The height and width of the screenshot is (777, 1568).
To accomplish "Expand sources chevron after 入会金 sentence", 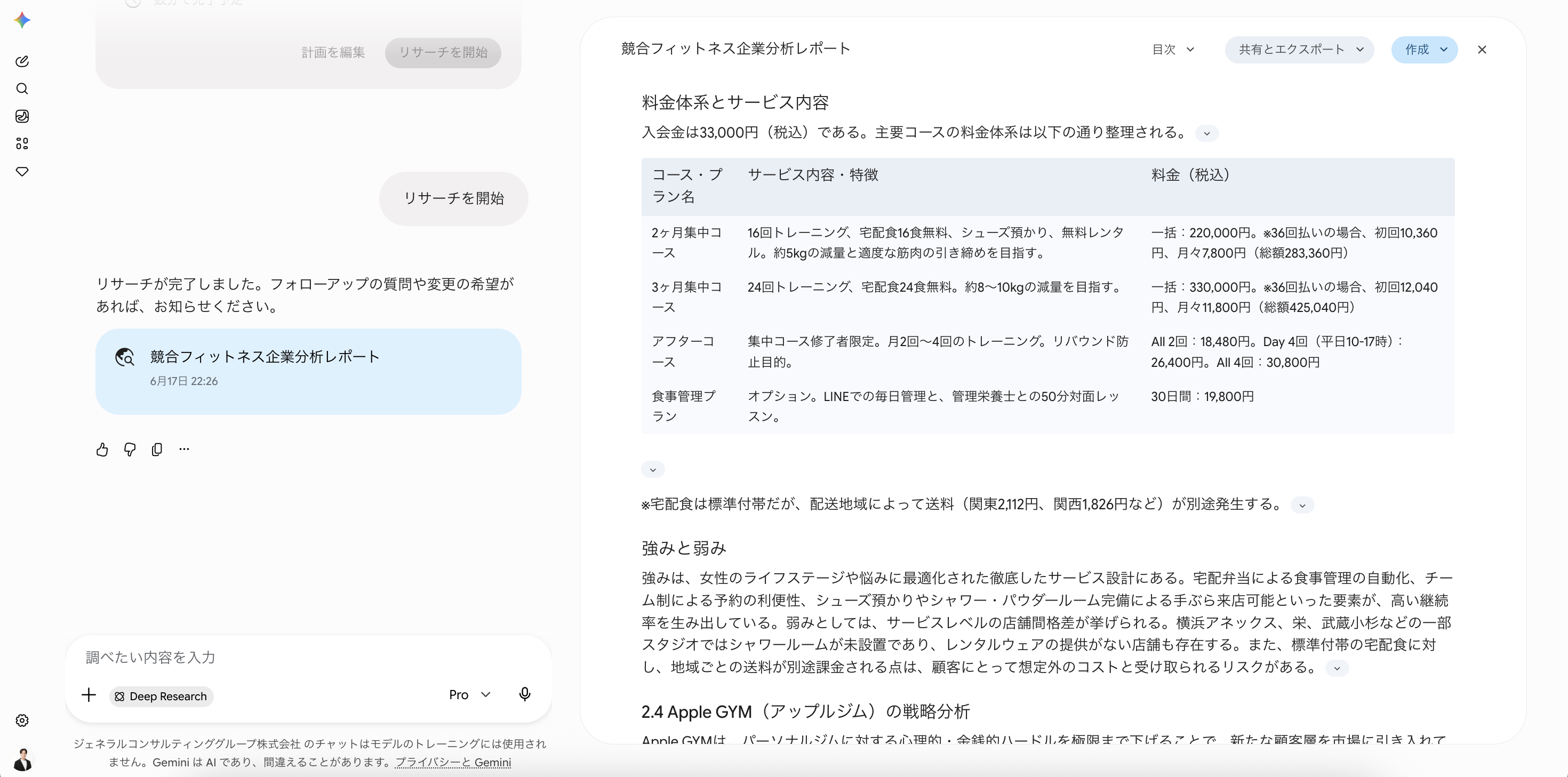I will point(1206,133).
